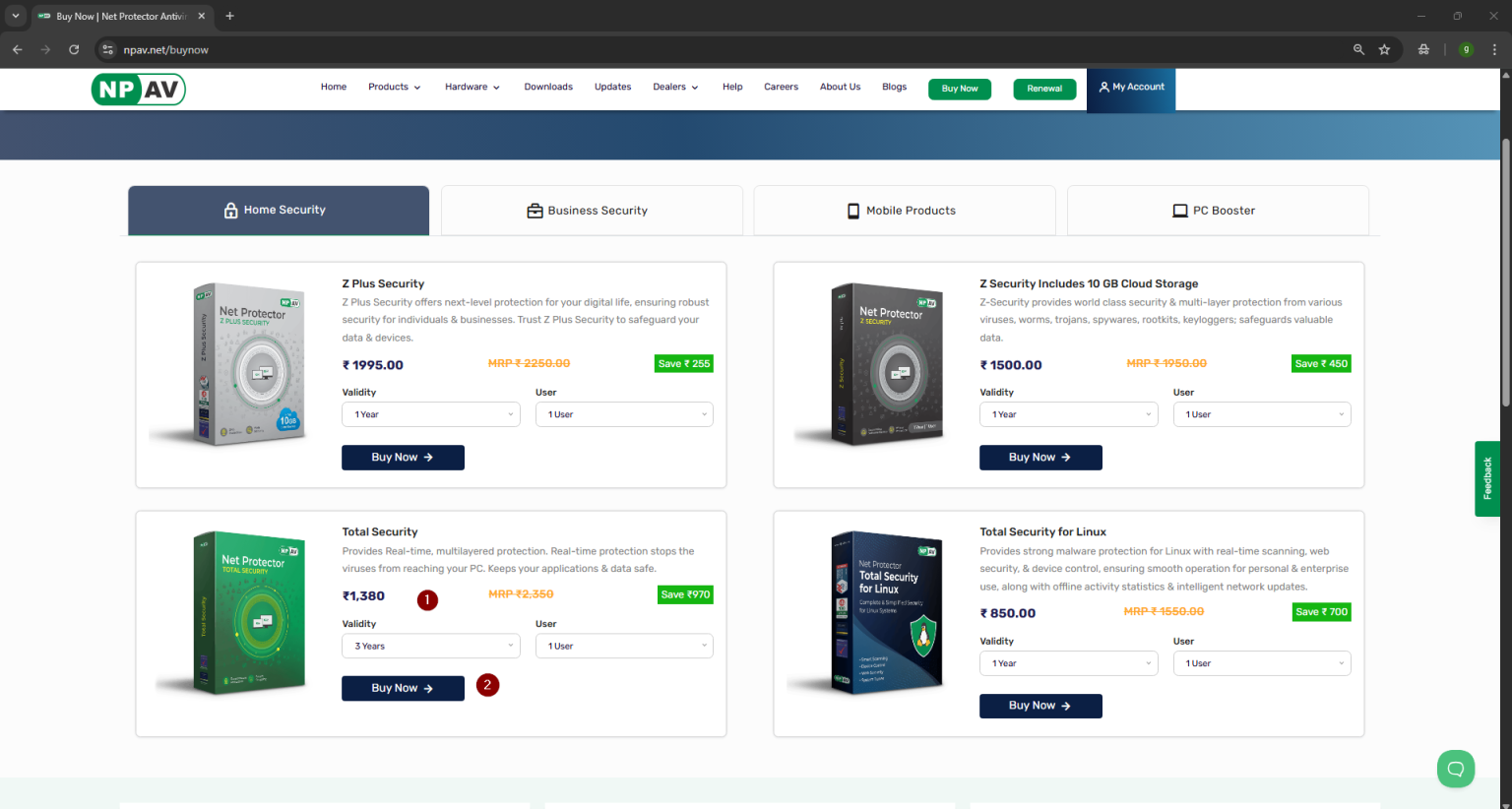The image size is (1512, 809).
Task: Click the green Renewal button
Action: coord(1044,89)
